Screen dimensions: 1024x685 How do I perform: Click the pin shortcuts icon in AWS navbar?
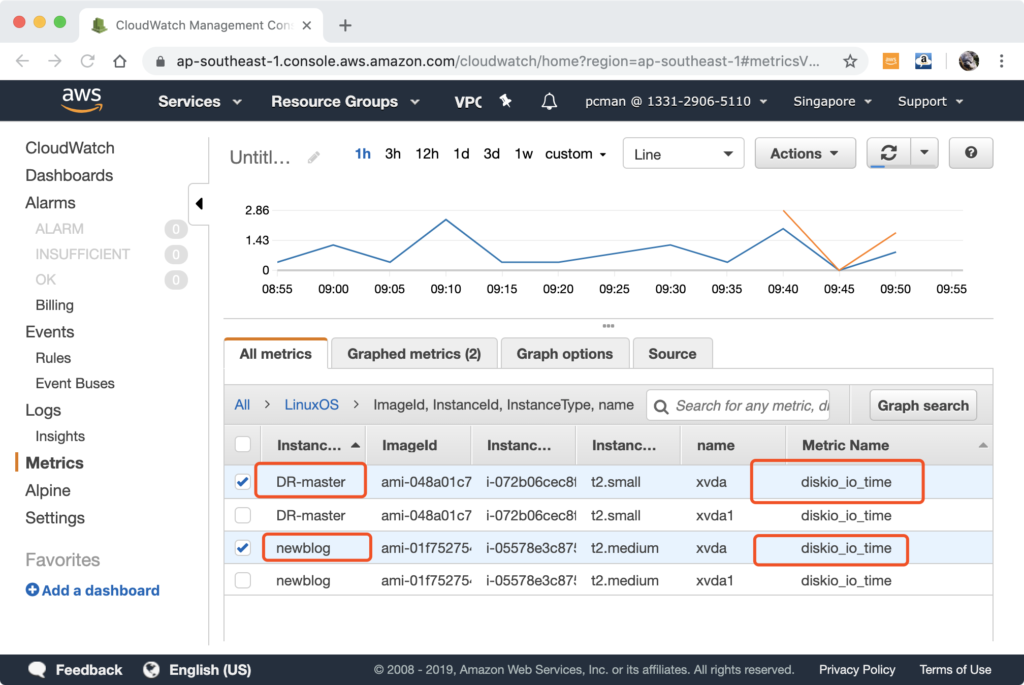[x=505, y=101]
